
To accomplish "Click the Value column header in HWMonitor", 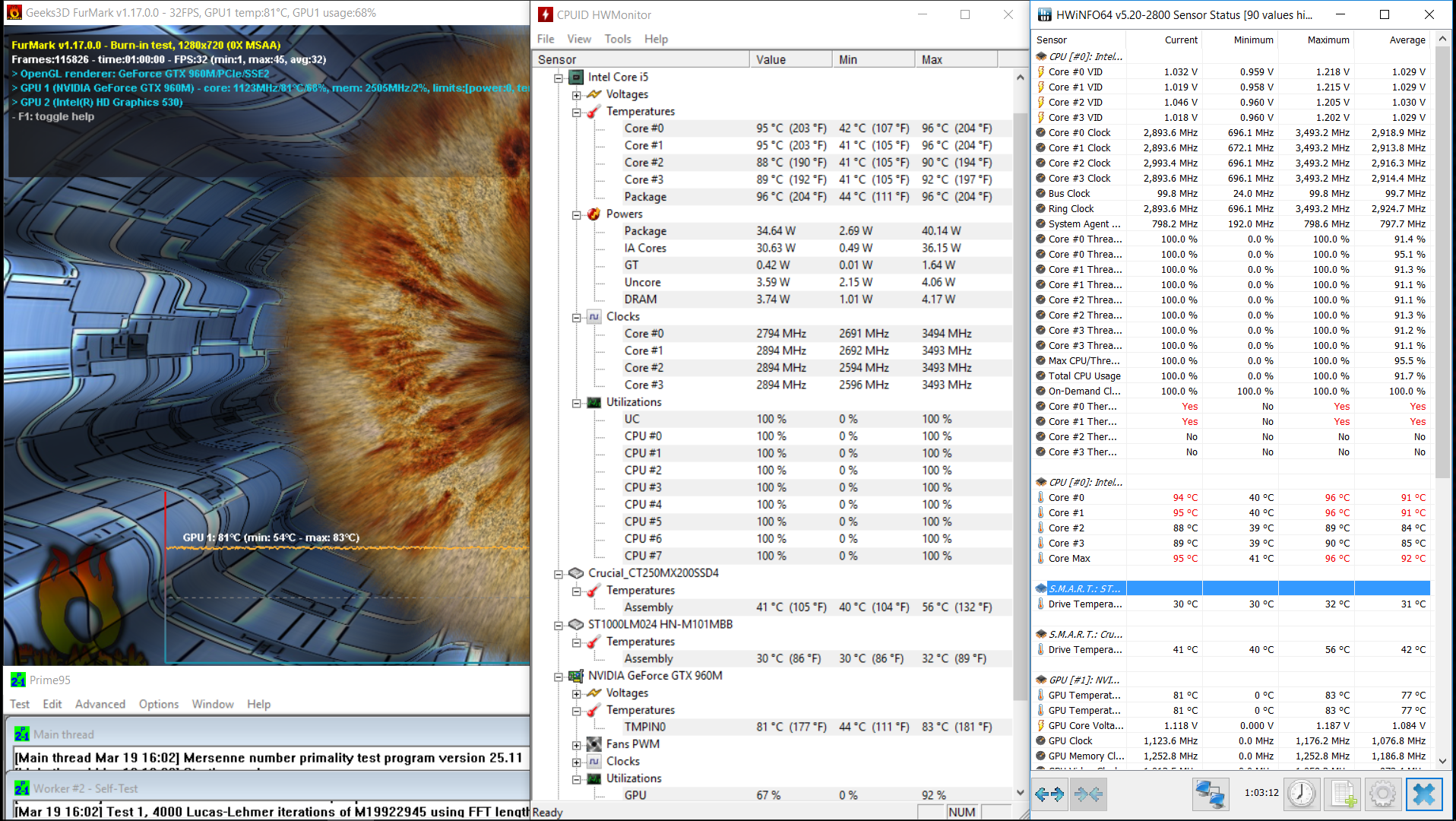I will pyautogui.click(x=791, y=59).
